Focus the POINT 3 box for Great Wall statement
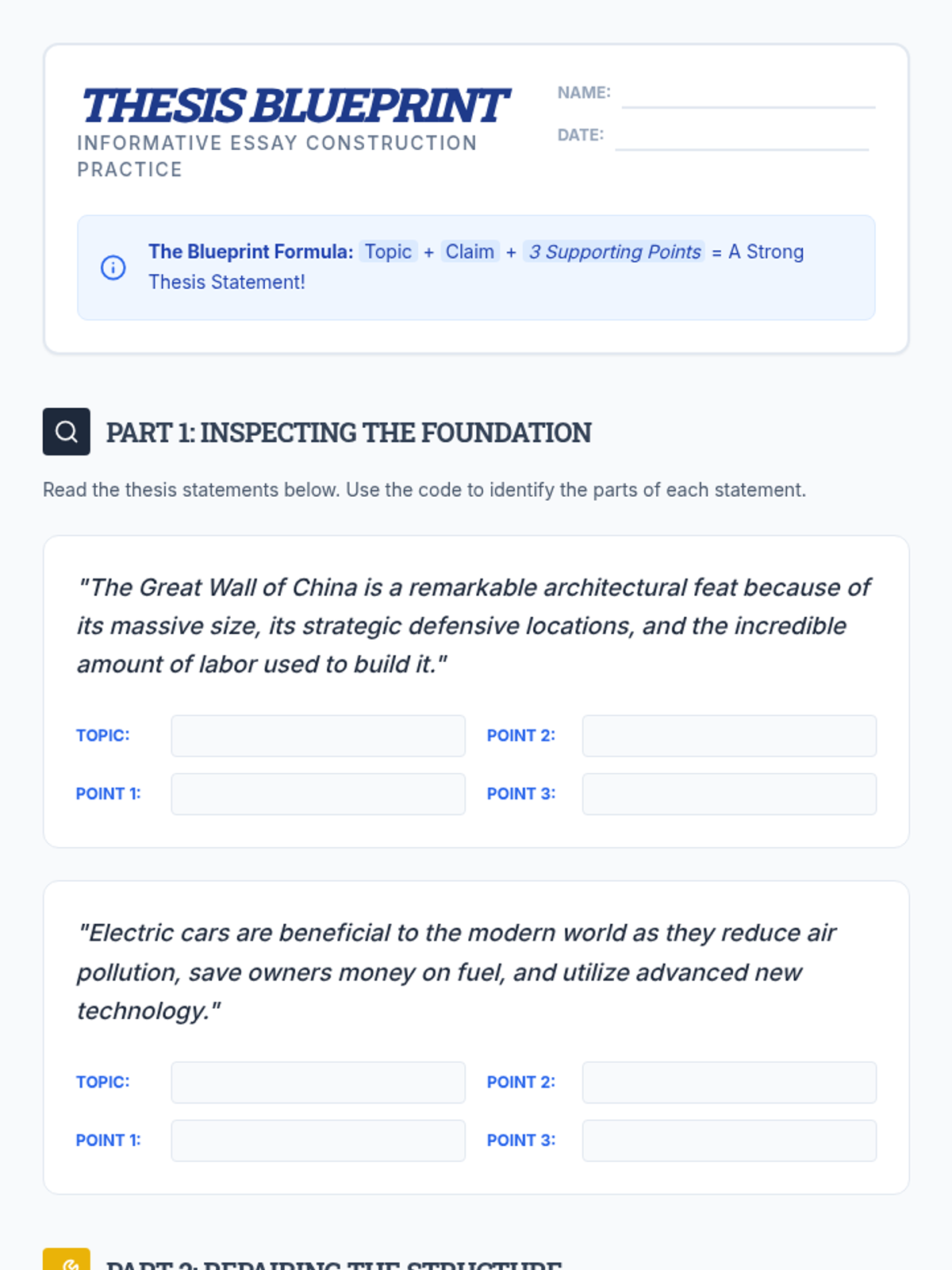 click(729, 795)
